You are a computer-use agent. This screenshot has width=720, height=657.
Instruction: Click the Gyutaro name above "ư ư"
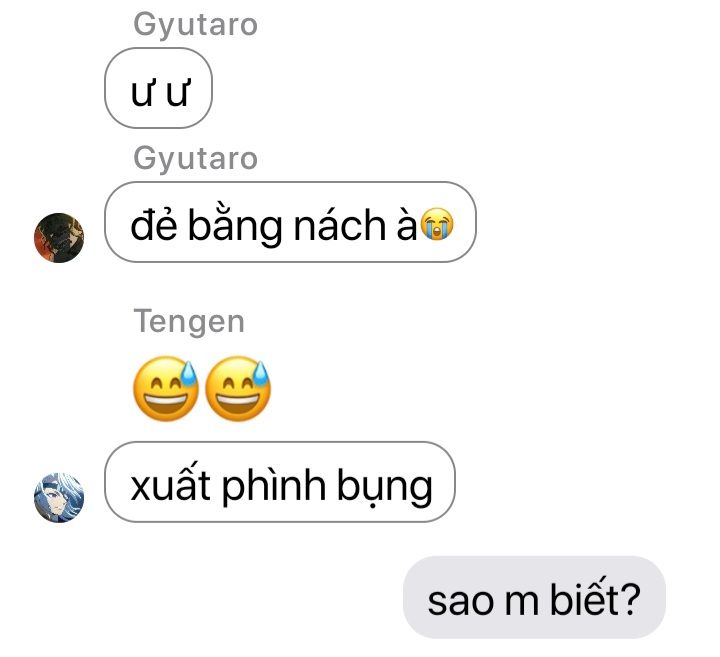pos(196,24)
